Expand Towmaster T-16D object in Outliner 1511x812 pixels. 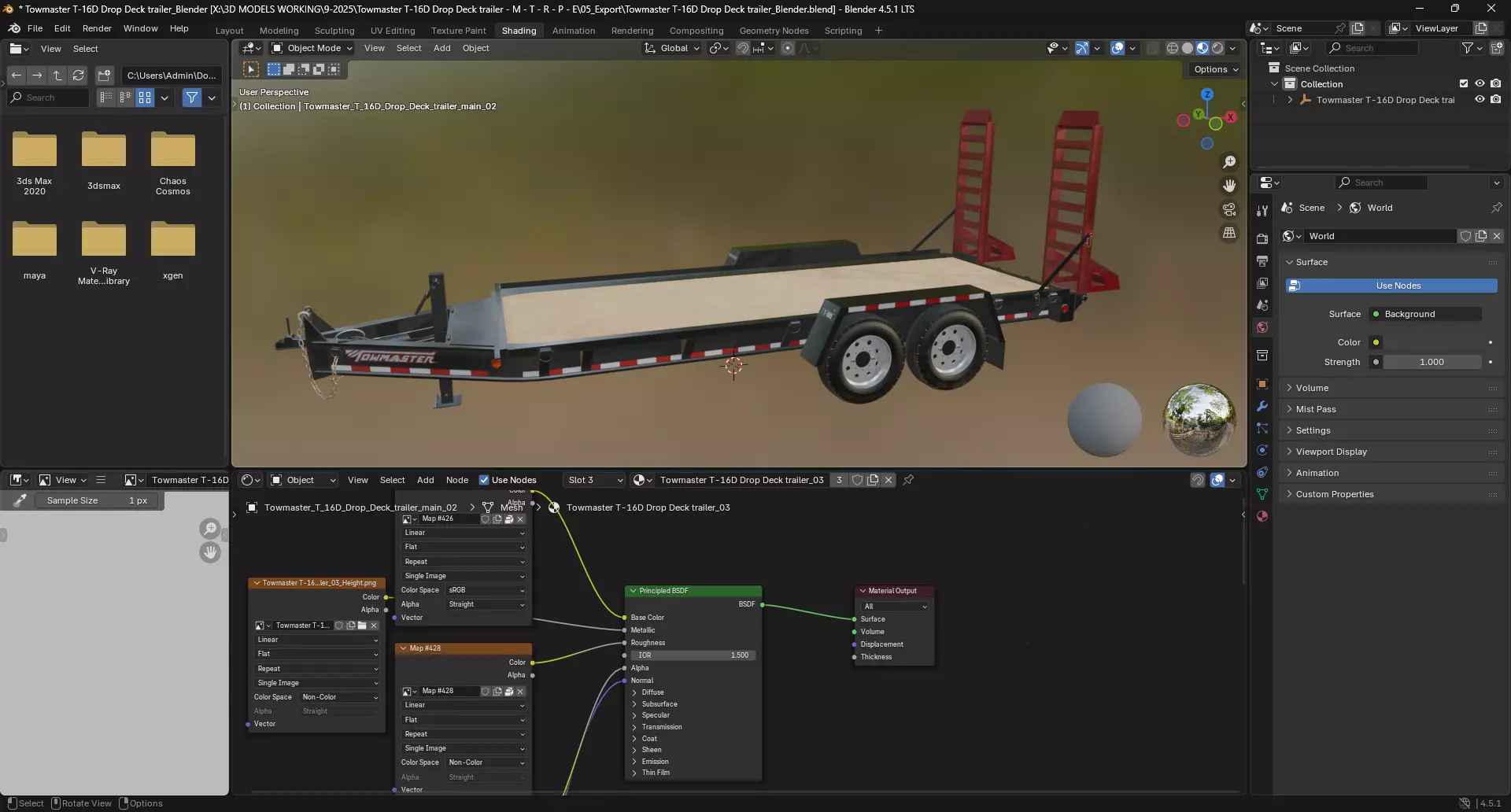click(1290, 100)
